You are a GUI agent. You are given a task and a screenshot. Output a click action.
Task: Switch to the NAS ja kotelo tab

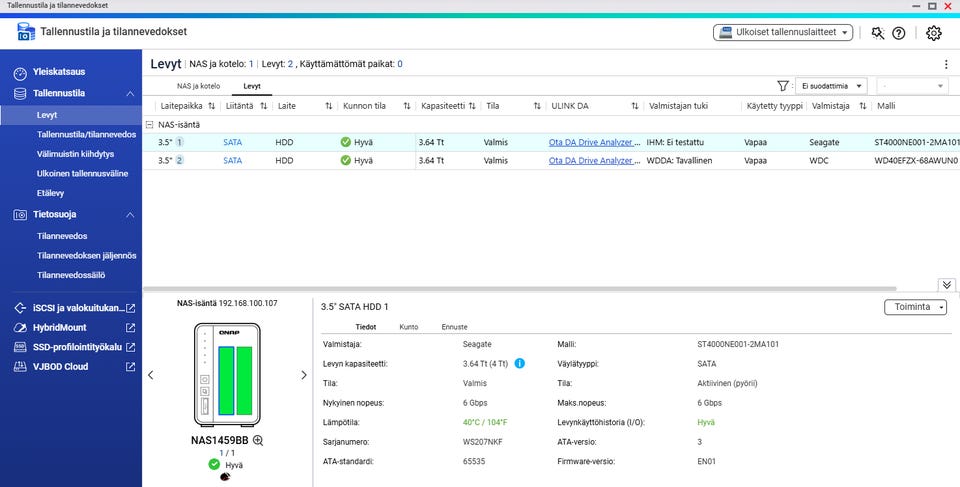(x=198, y=86)
